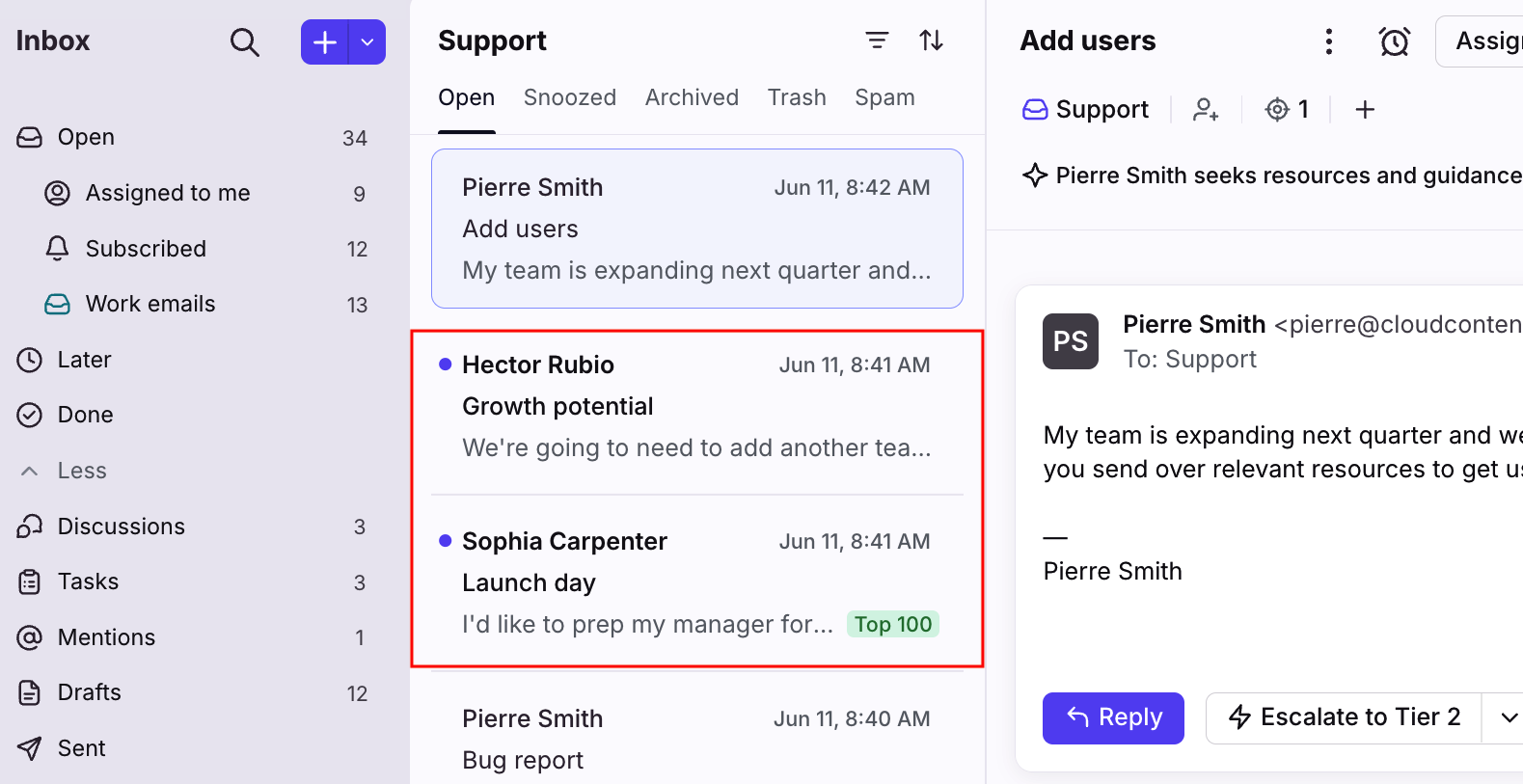Screen dimensions: 1523x784
Task: Click the target icon with count 1
Action: (1288, 109)
